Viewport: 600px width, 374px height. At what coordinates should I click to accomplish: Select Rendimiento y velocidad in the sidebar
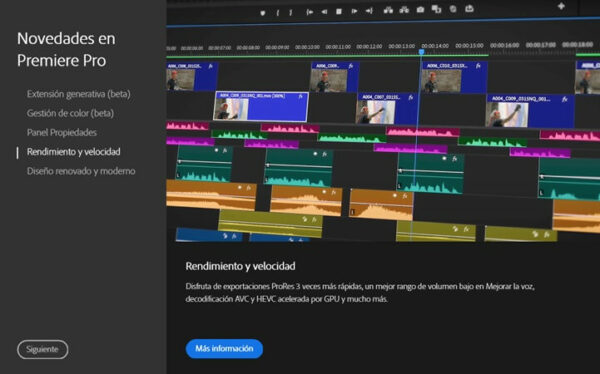[73, 152]
